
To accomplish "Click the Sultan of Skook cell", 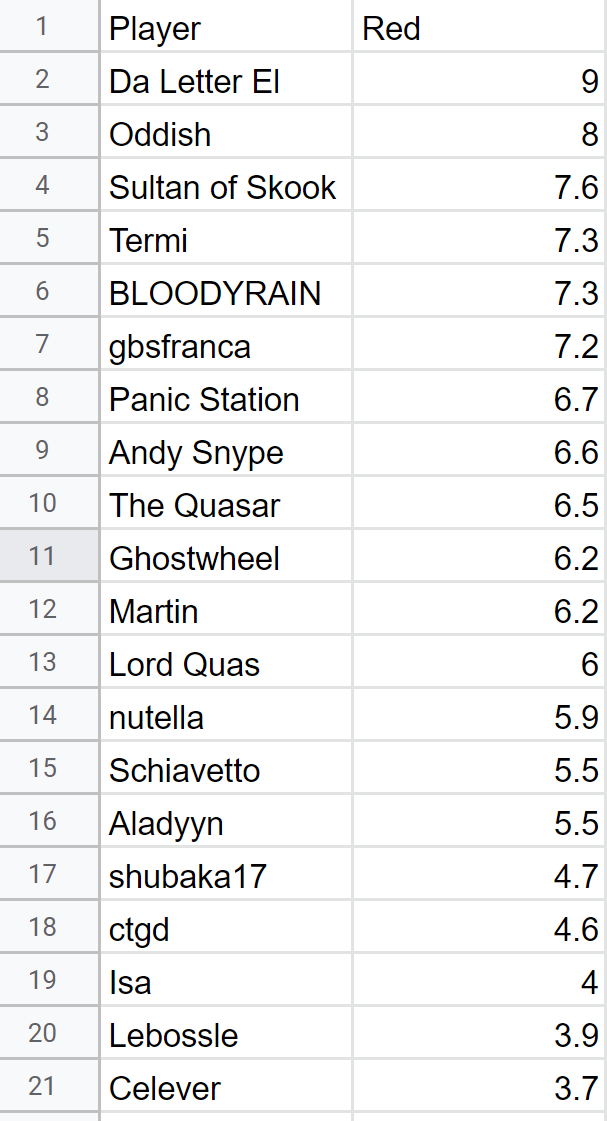I will pyautogui.click(x=225, y=187).
